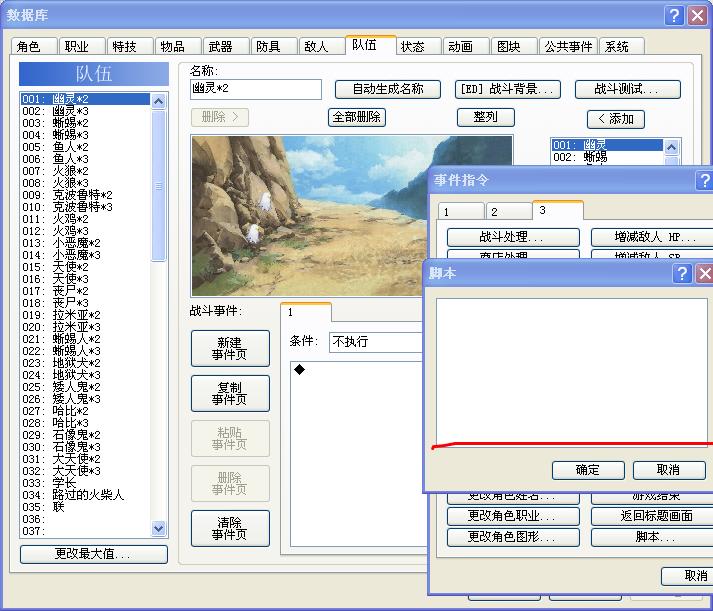Switch to the 系统 tab
713x611 pixels.
(x=622, y=46)
